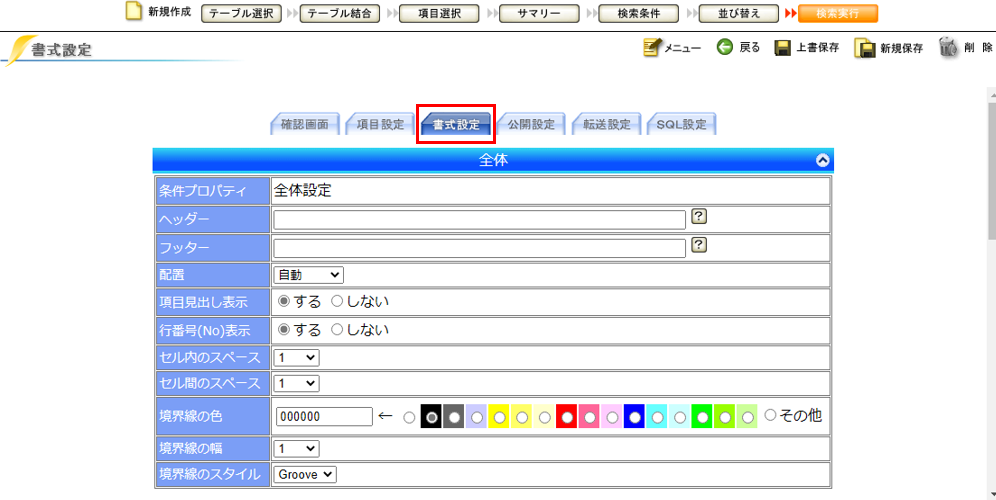Select しない for 項目見出し表示
Screen dimensions: 996x500
click(x=337, y=302)
